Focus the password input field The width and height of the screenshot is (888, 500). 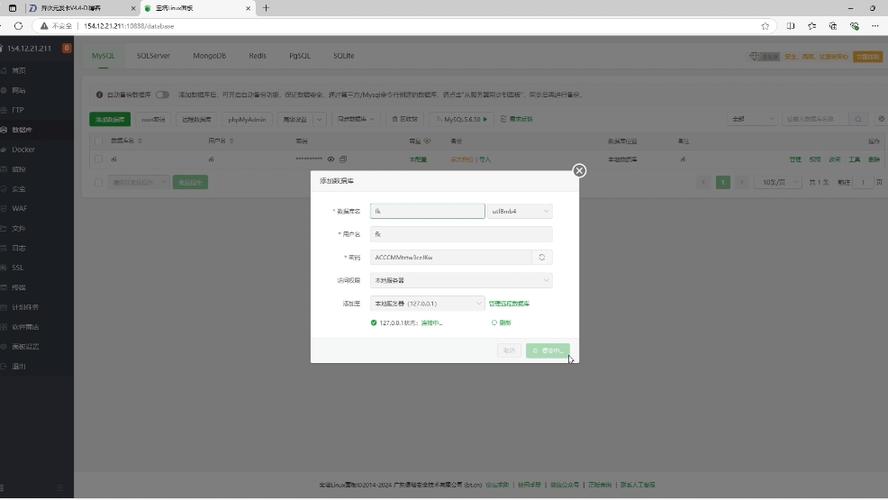(x=451, y=257)
